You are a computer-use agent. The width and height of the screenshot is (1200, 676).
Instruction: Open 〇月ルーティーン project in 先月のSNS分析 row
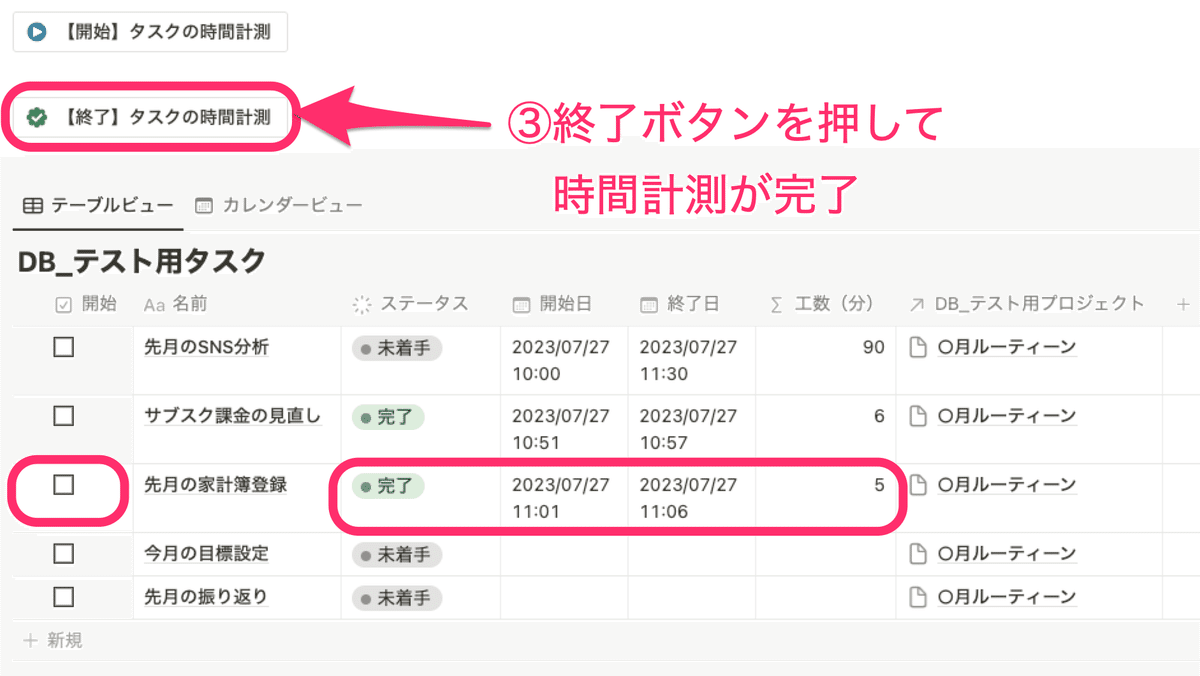tap(1007, 348)
